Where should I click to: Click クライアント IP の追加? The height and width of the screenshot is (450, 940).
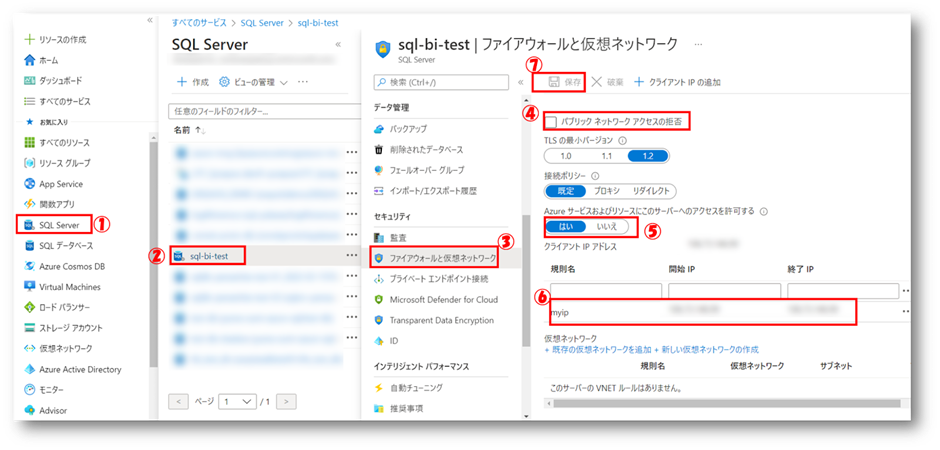(x=677, y=82)
